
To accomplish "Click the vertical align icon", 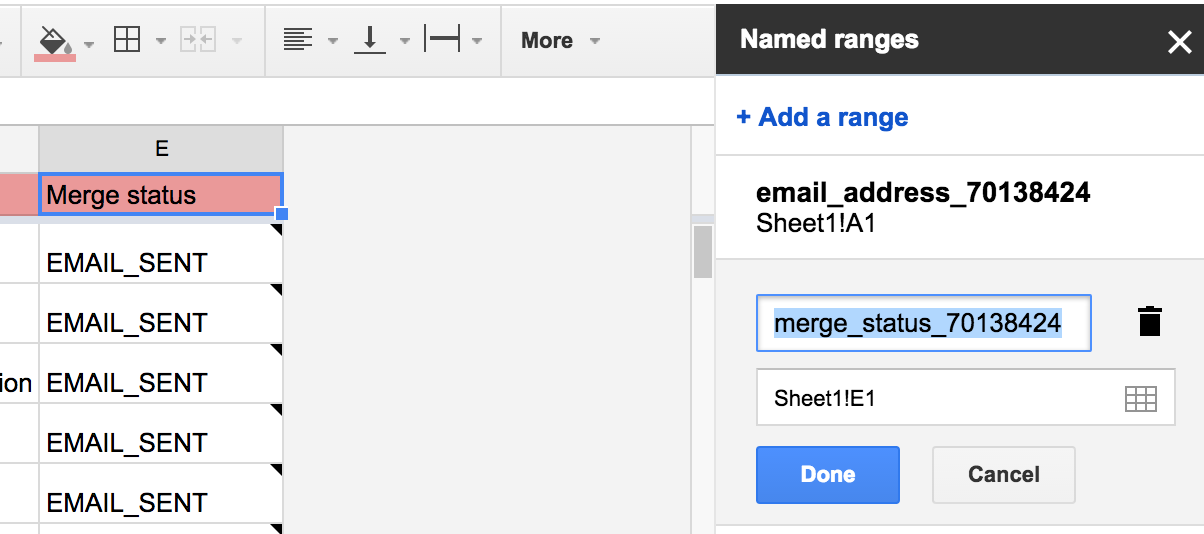I will (370, 40).
